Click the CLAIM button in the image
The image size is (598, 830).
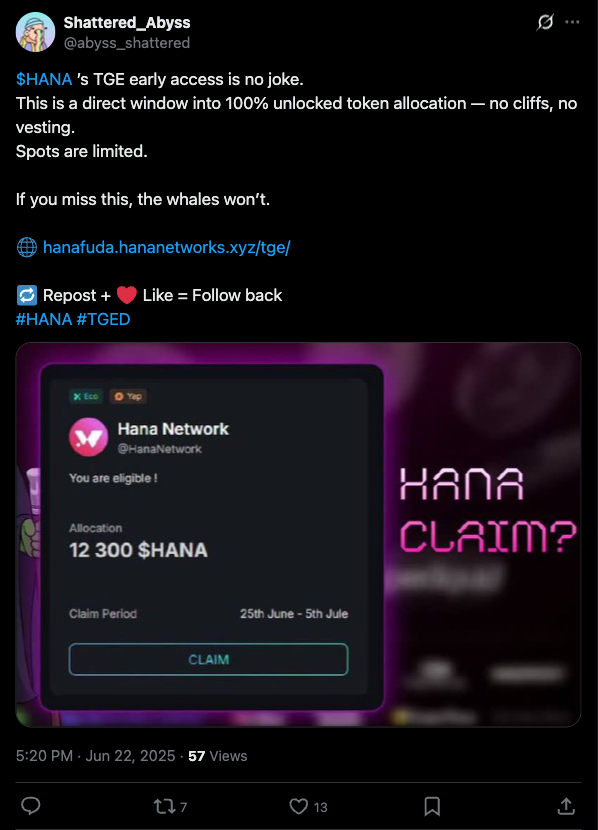click(209, 660)
